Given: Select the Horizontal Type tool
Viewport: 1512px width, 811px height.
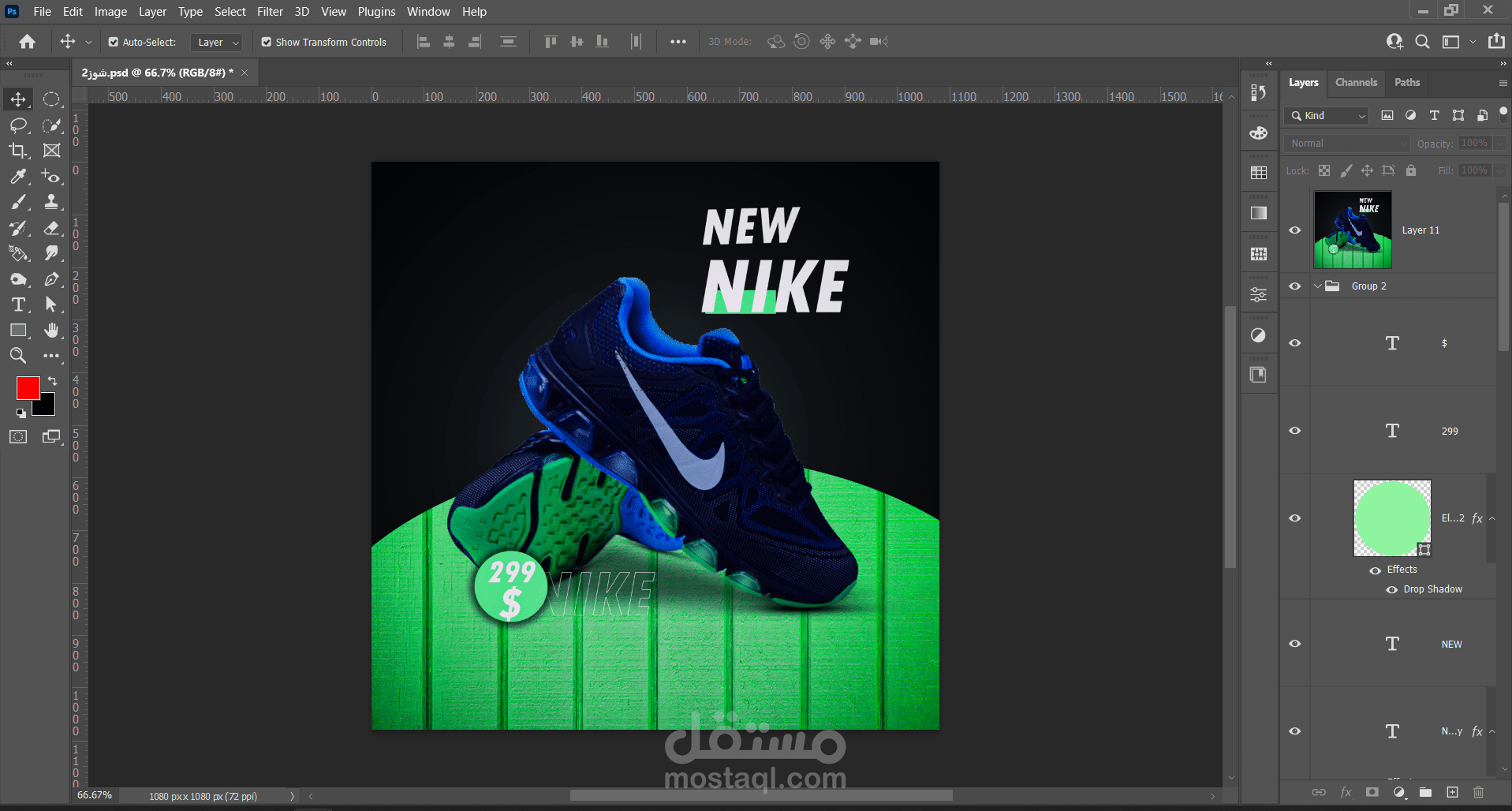Looking at the screenshot, I should coord(18,305).
